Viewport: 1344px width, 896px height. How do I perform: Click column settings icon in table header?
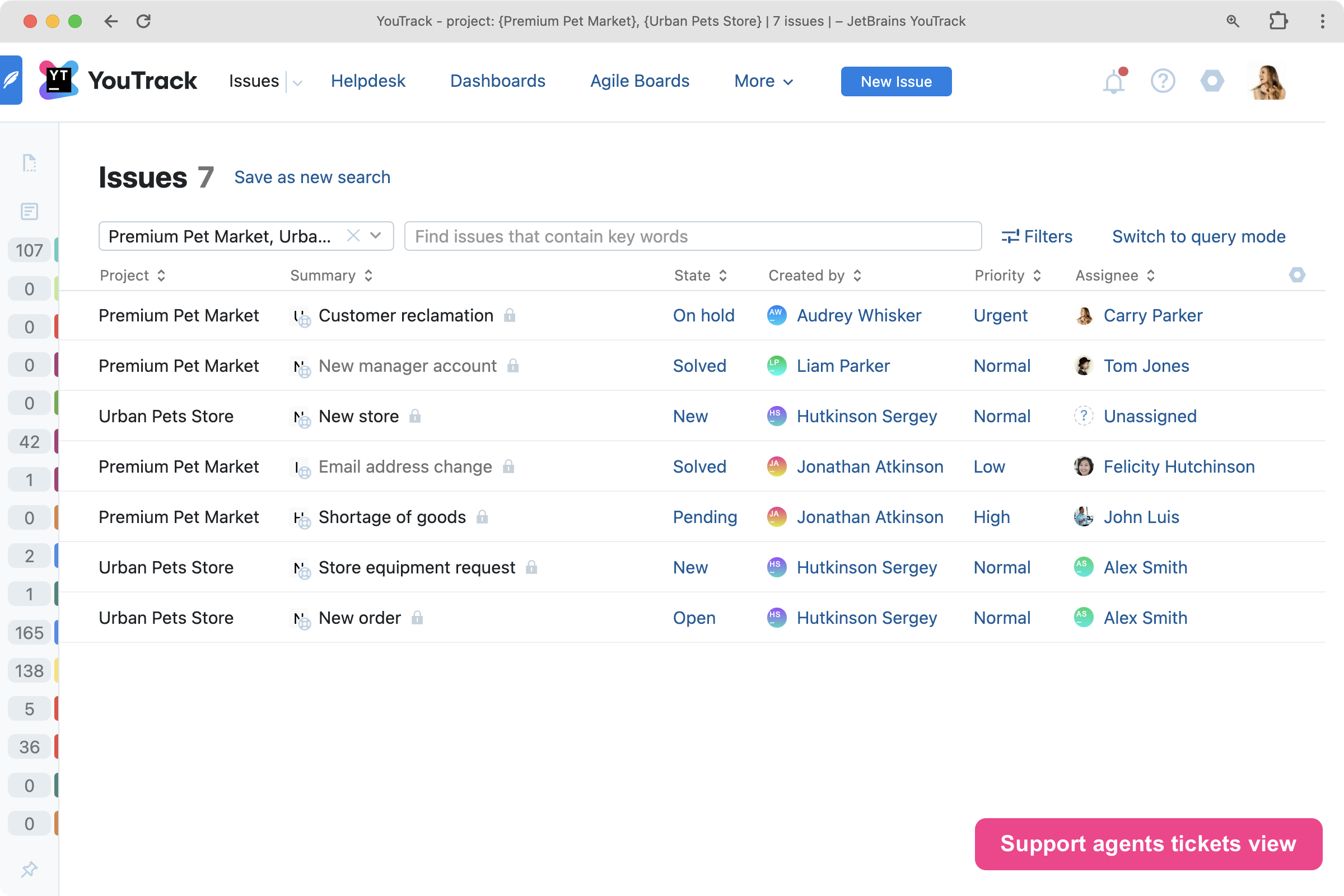click(1296, 275)
